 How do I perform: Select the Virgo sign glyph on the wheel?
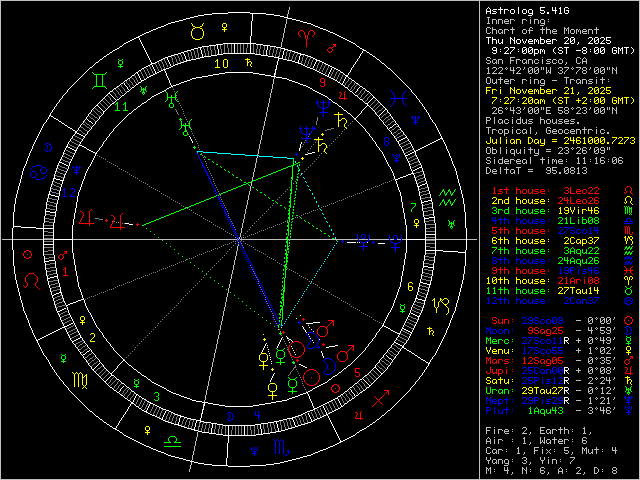[77, 381]
